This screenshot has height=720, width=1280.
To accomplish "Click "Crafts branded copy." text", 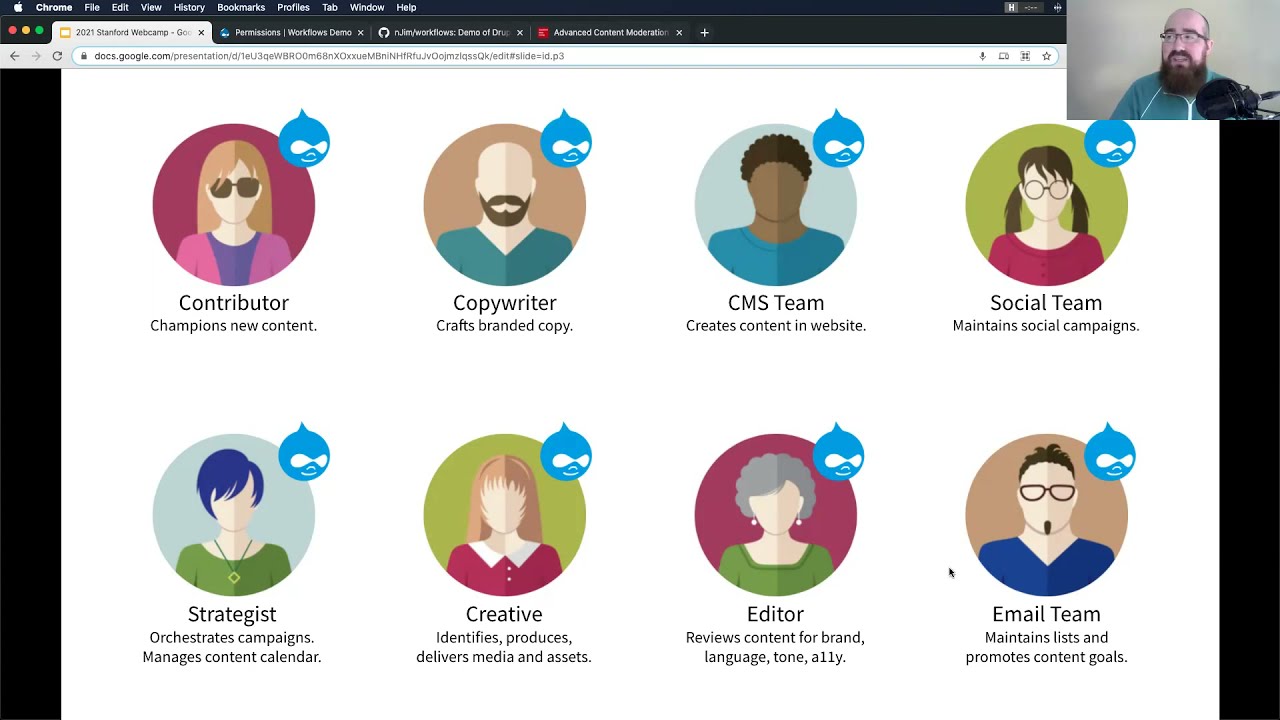I will [x=504, y=326].
